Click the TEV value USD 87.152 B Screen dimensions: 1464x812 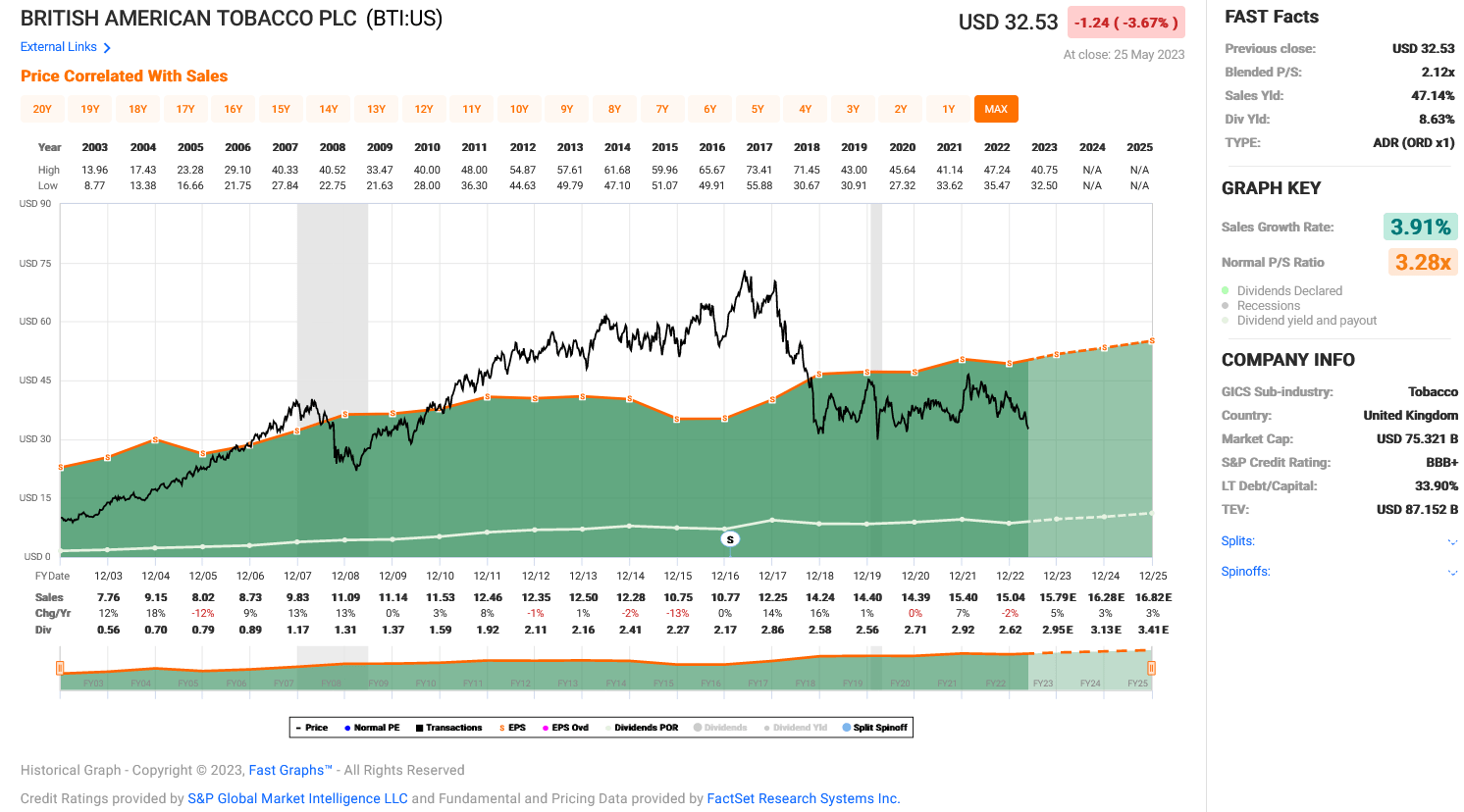1417,510
